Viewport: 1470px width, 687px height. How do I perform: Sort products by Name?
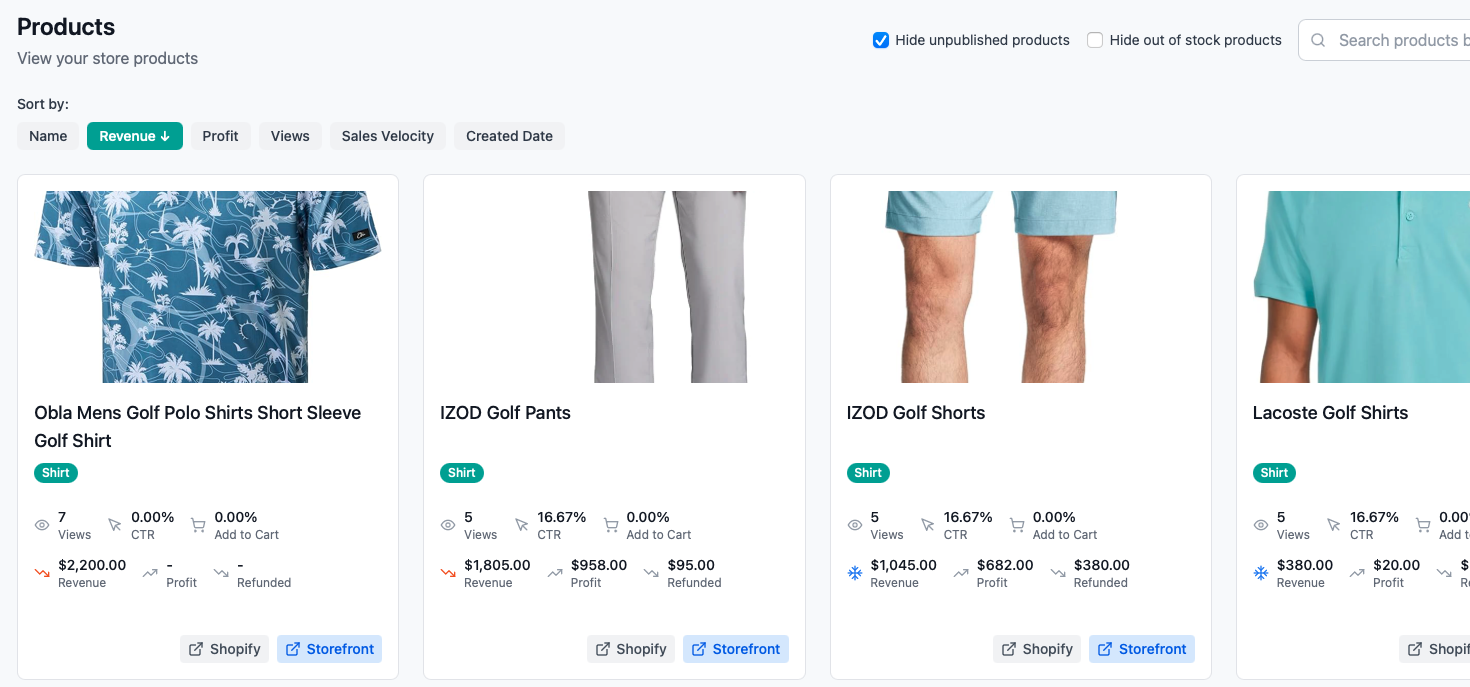[x=47, y=135]
